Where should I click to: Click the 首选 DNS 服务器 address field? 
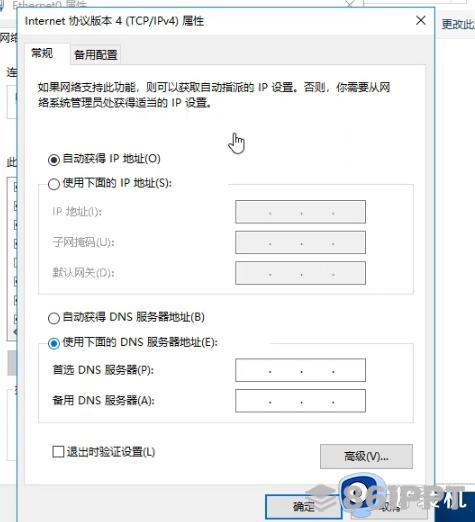300,370
